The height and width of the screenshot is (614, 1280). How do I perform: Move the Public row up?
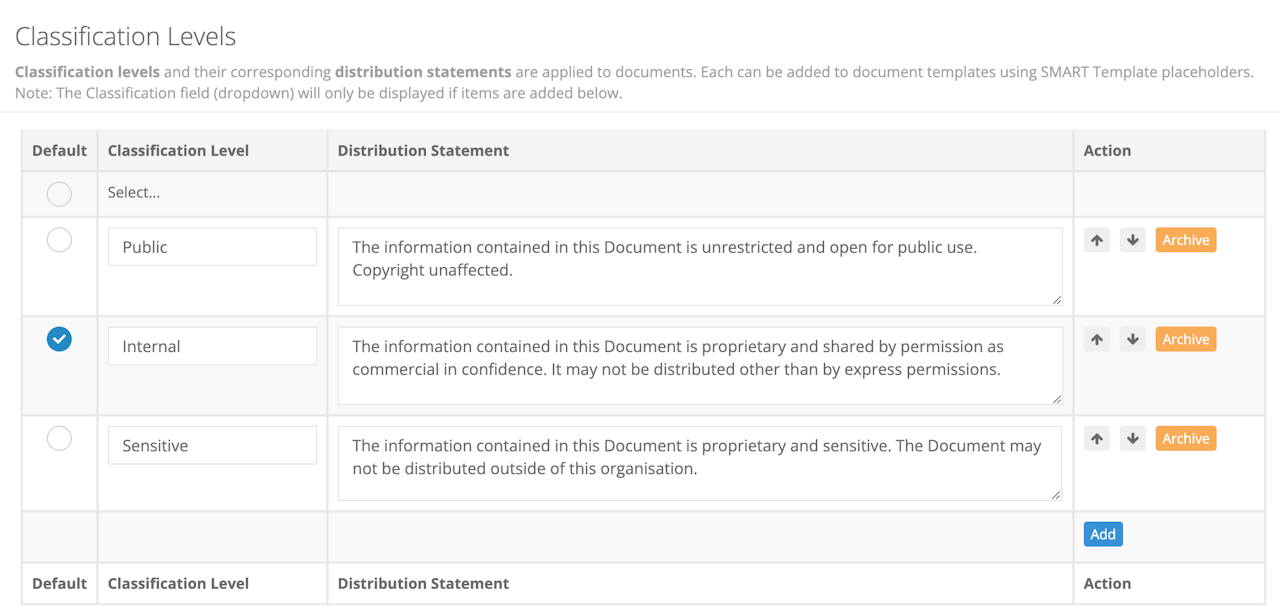click(1097, 240)
